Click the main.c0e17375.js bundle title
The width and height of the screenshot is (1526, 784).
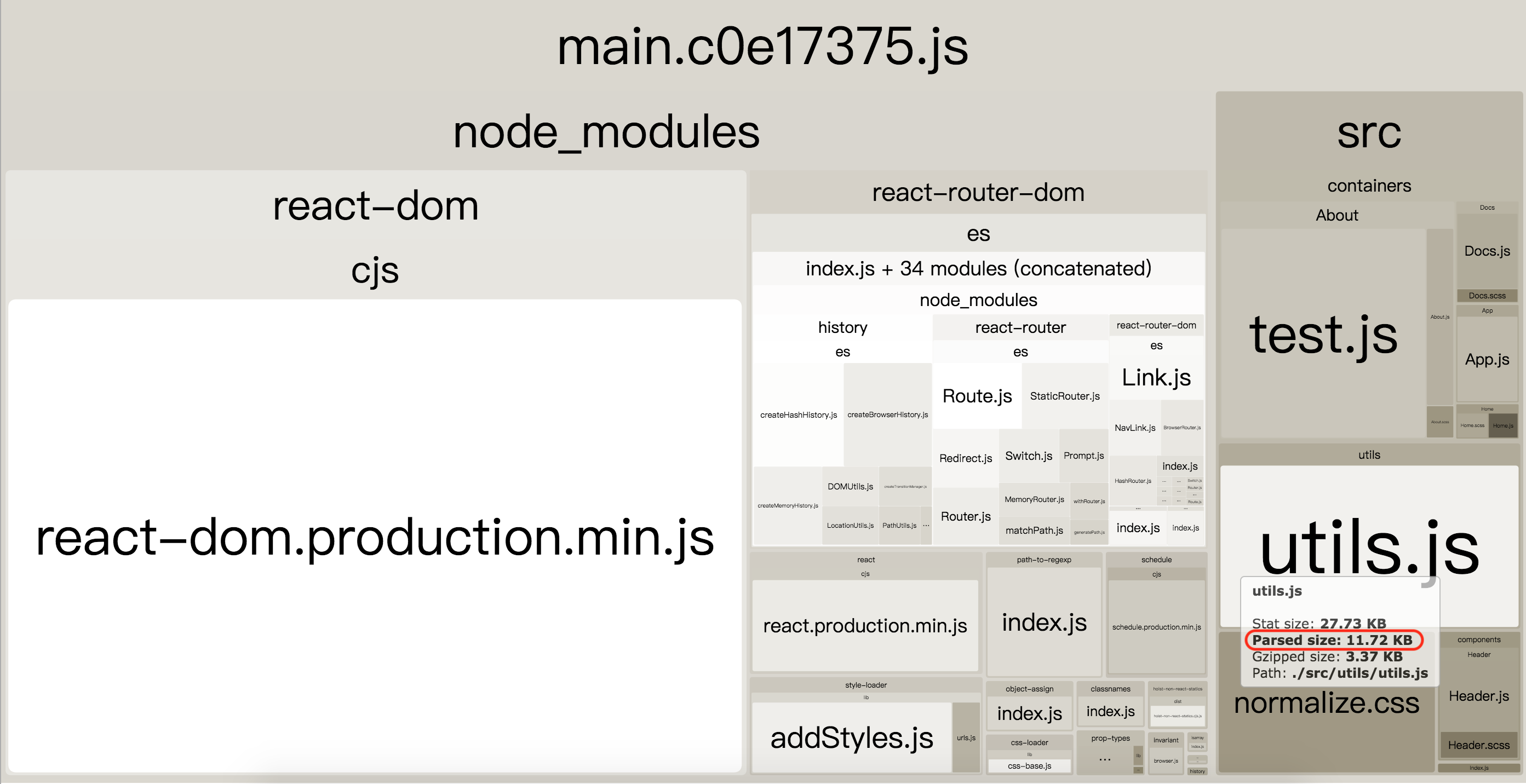tap(762, 47)
